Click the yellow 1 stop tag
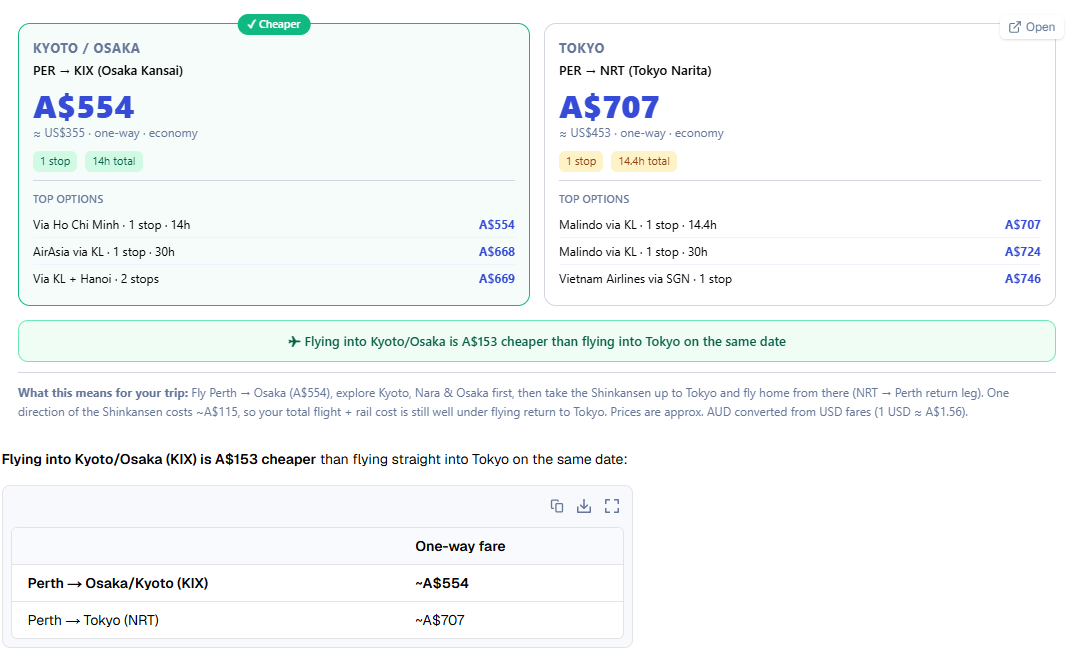The image size is (1075, 656). click(581, 161)
